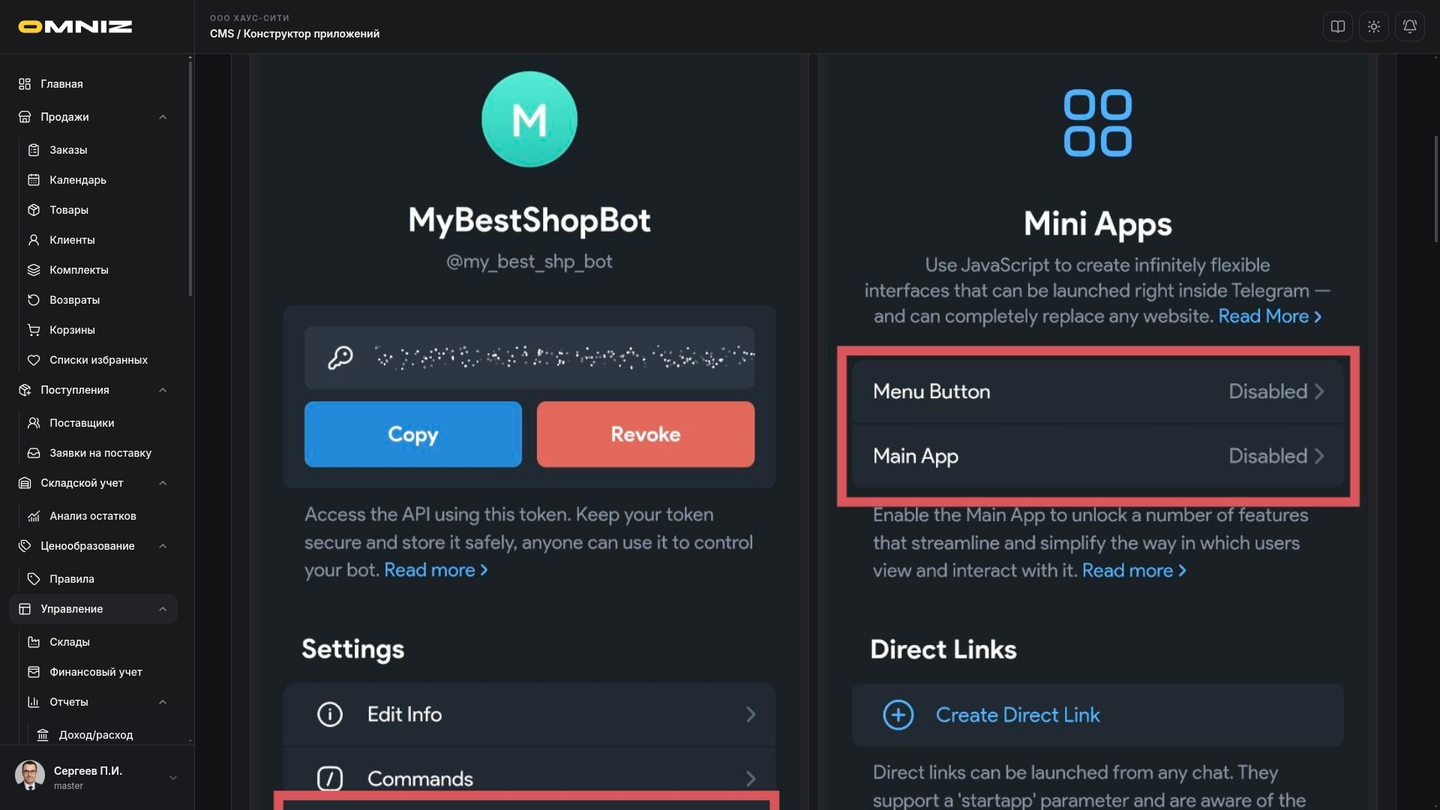Open the user menu chevron beside Сергеев П.И.

[x=173, y=778]
